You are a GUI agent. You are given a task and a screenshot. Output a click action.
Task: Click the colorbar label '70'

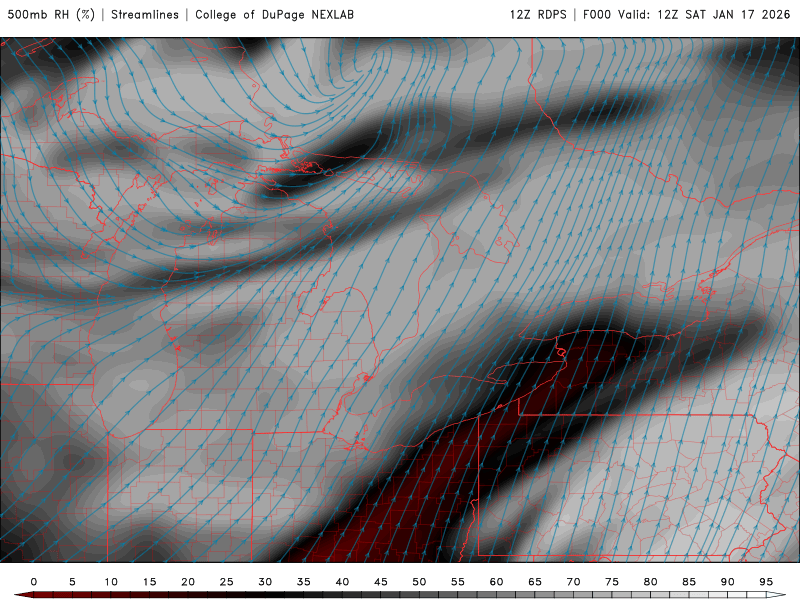573,582
